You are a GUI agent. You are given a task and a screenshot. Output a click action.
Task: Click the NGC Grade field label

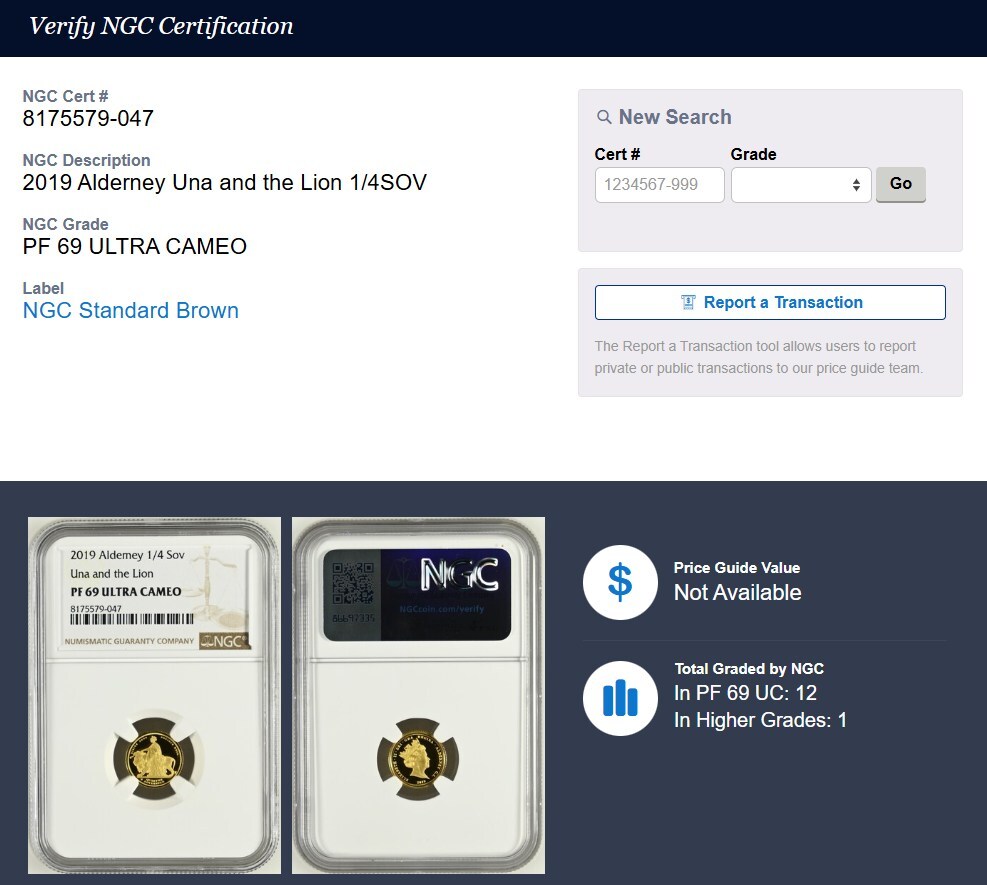pyautogui.click(x=65, y=224)
